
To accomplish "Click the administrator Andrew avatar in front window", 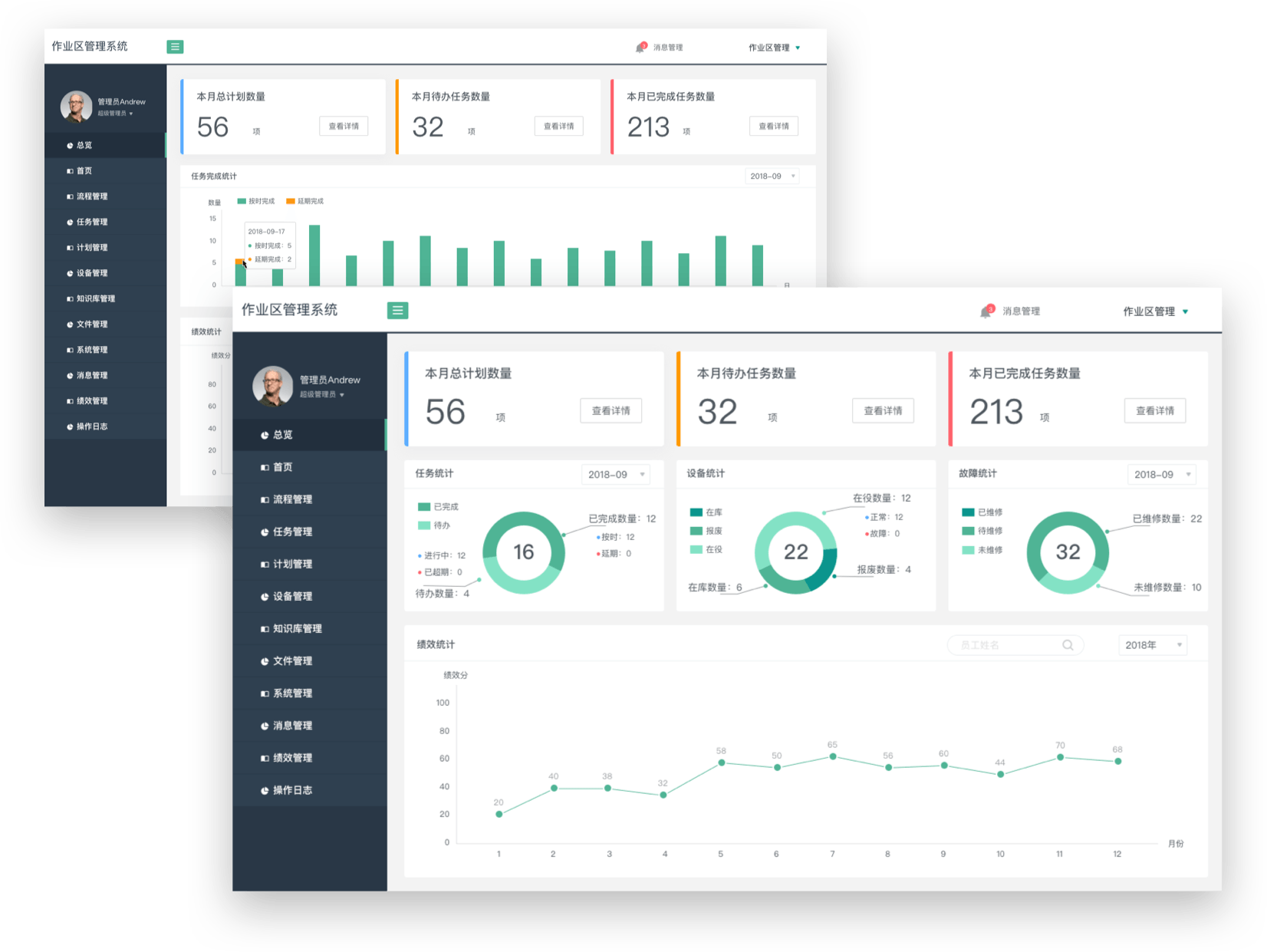I will [x=272, y=386].
